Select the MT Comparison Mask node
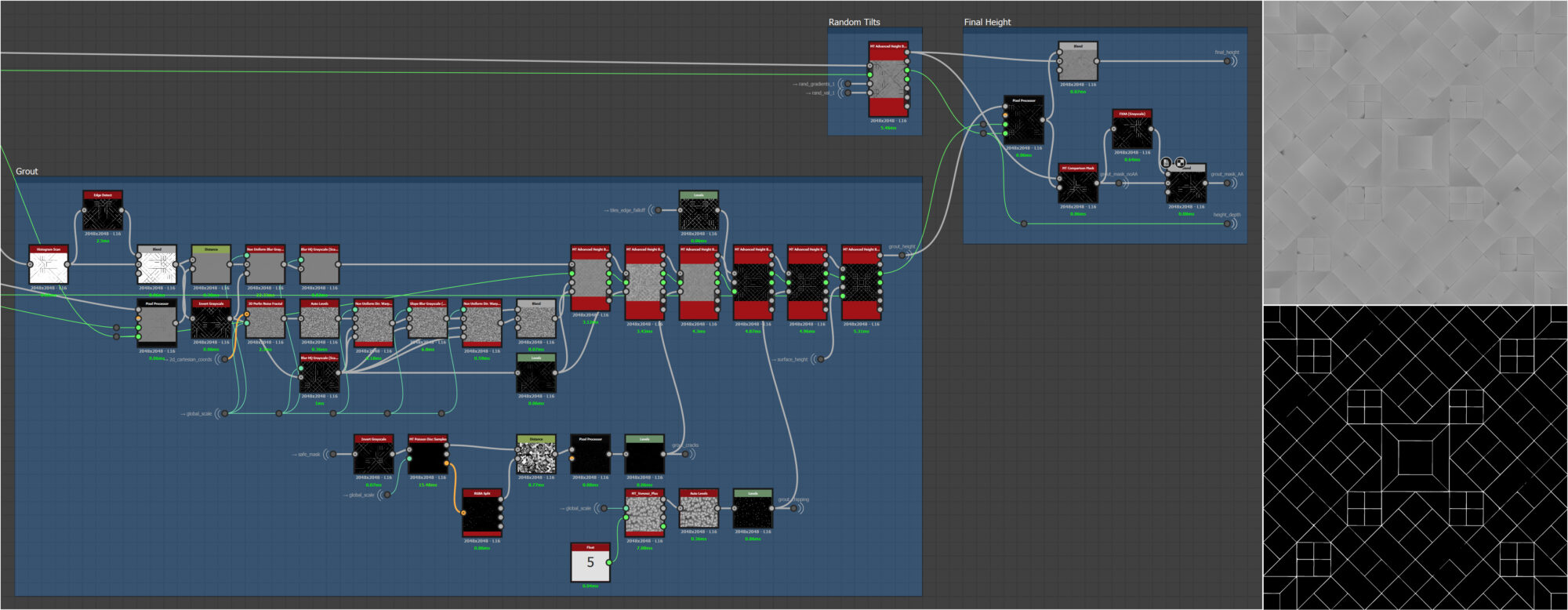 1078,185
